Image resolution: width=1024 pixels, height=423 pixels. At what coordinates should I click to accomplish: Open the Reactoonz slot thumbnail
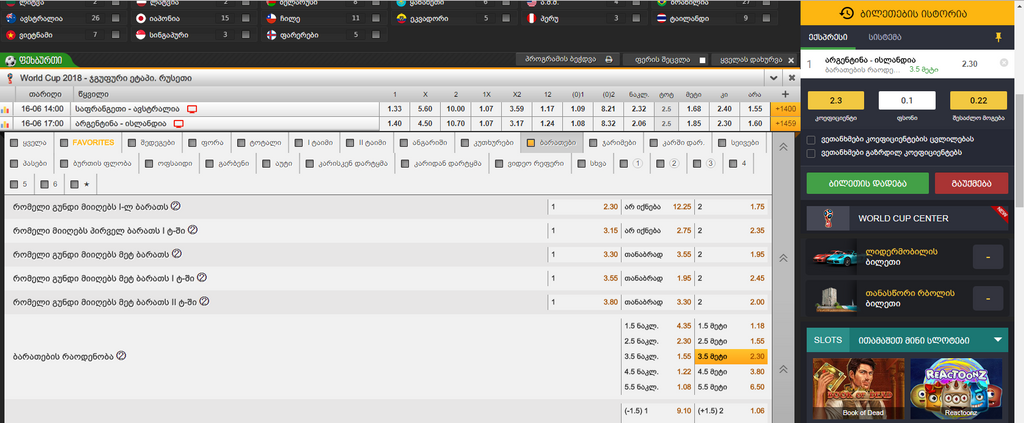[x=956, y=389]
